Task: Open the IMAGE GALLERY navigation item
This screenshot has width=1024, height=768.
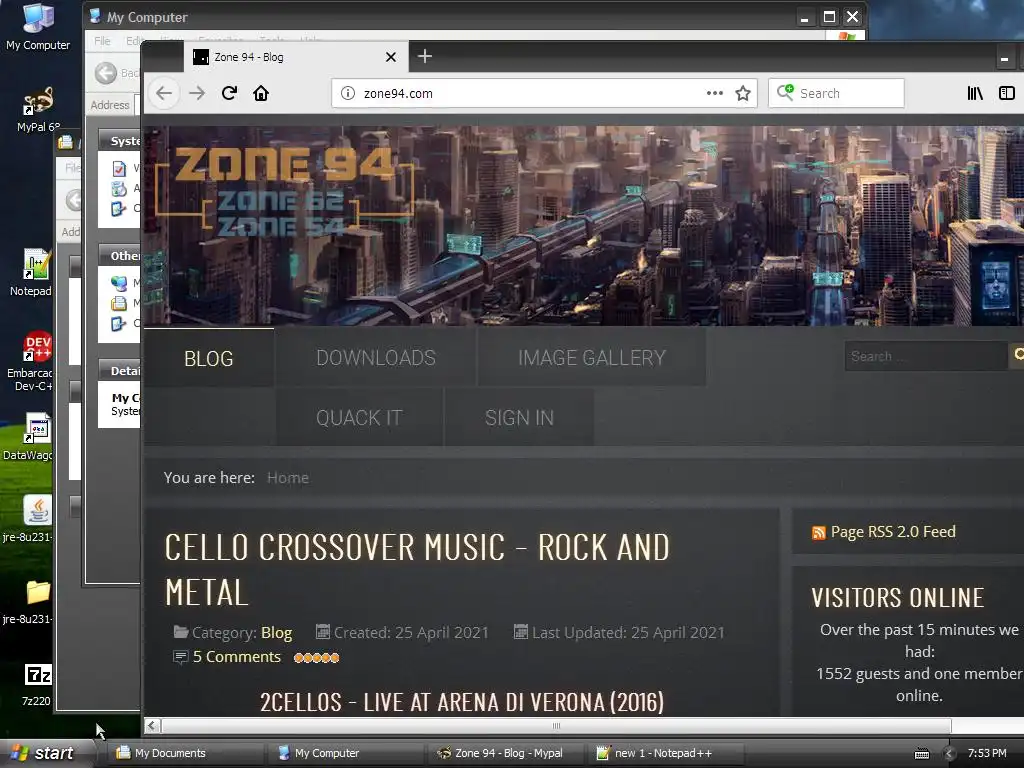Action: (592, 357)
